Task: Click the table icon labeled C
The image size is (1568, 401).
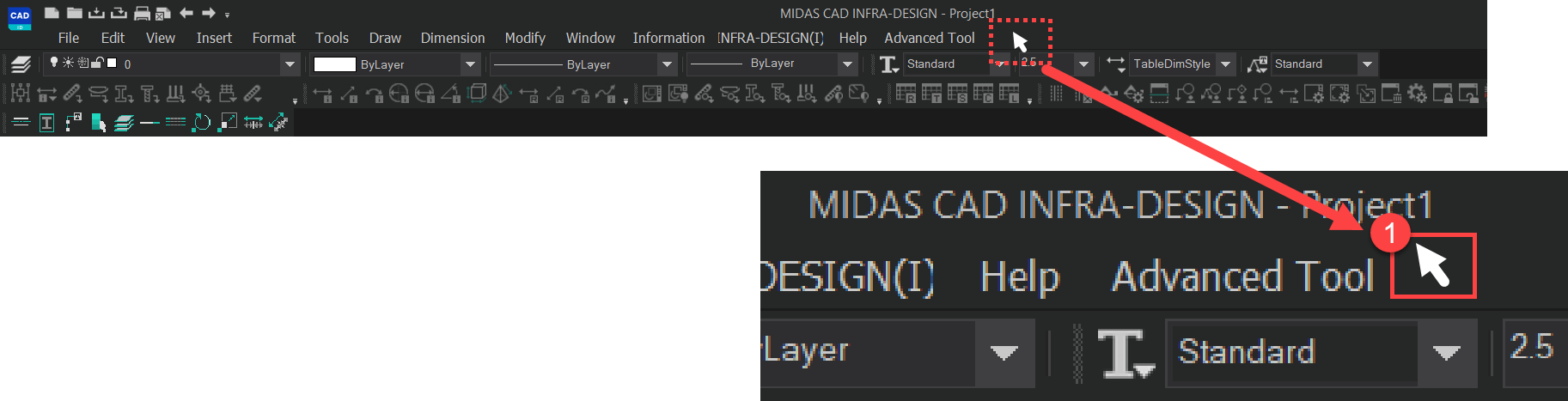Action: [984, 94]
